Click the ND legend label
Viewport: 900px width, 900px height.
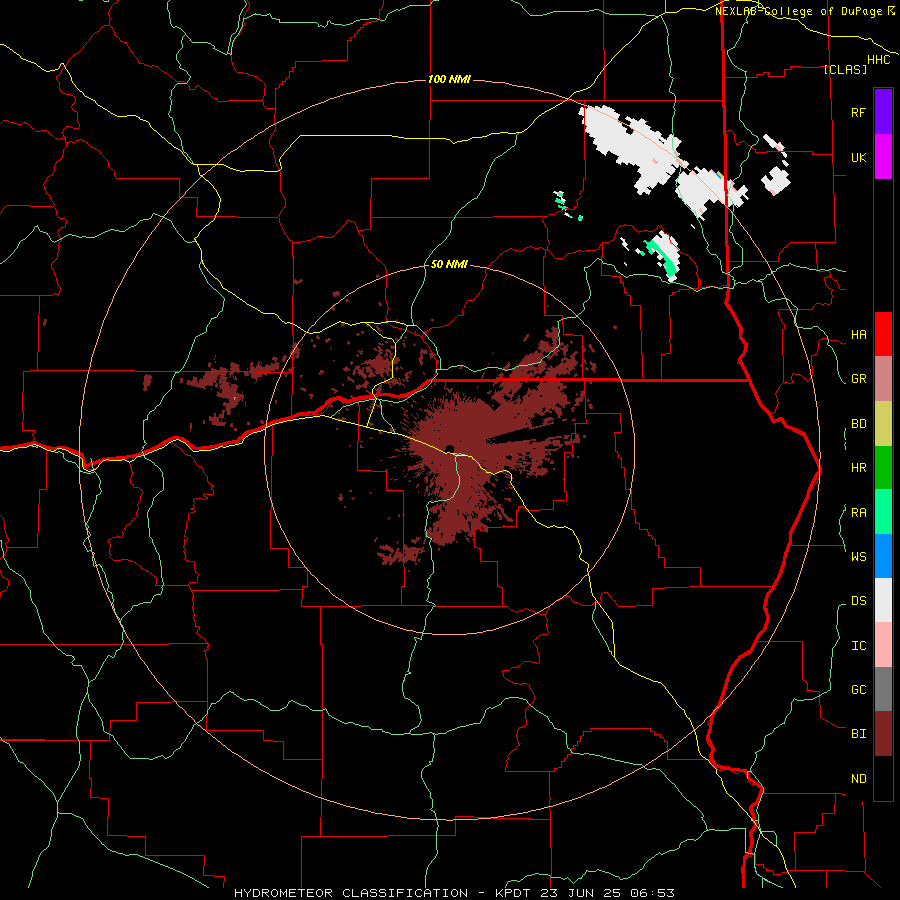coord(858,779)
